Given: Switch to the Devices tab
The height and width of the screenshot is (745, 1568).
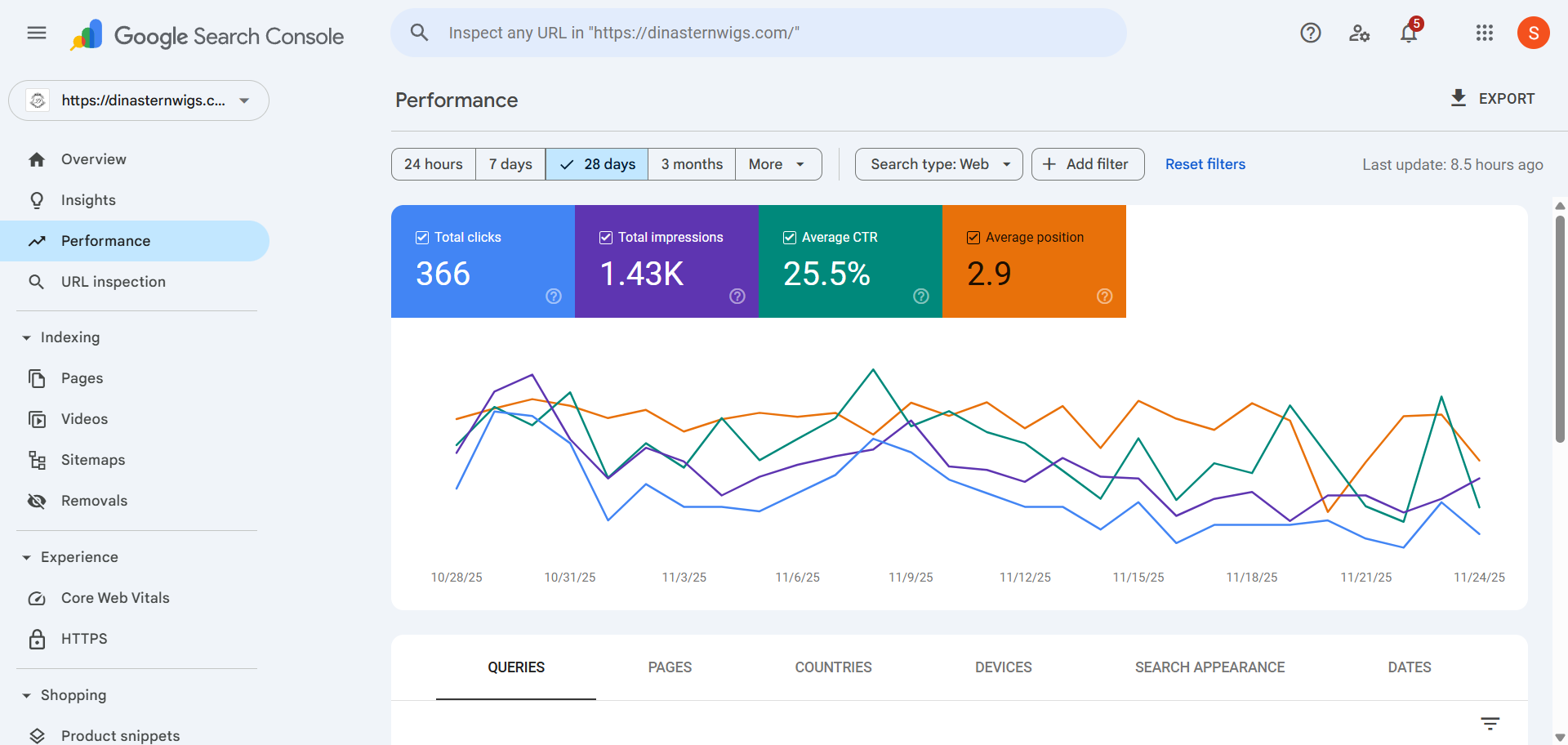Looking at the screenshot, I should click(x=1003, y=667).
